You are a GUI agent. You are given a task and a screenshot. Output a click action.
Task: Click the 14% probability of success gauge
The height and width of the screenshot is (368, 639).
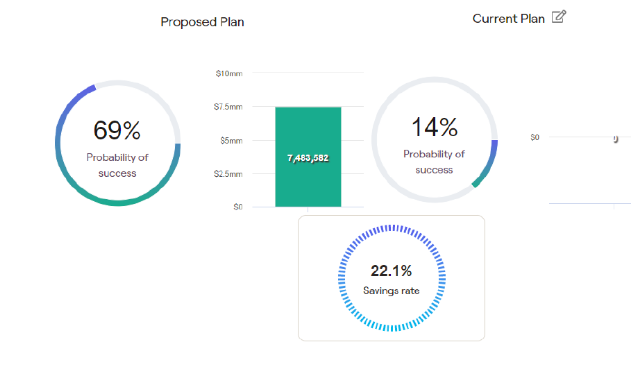point(434,140)
